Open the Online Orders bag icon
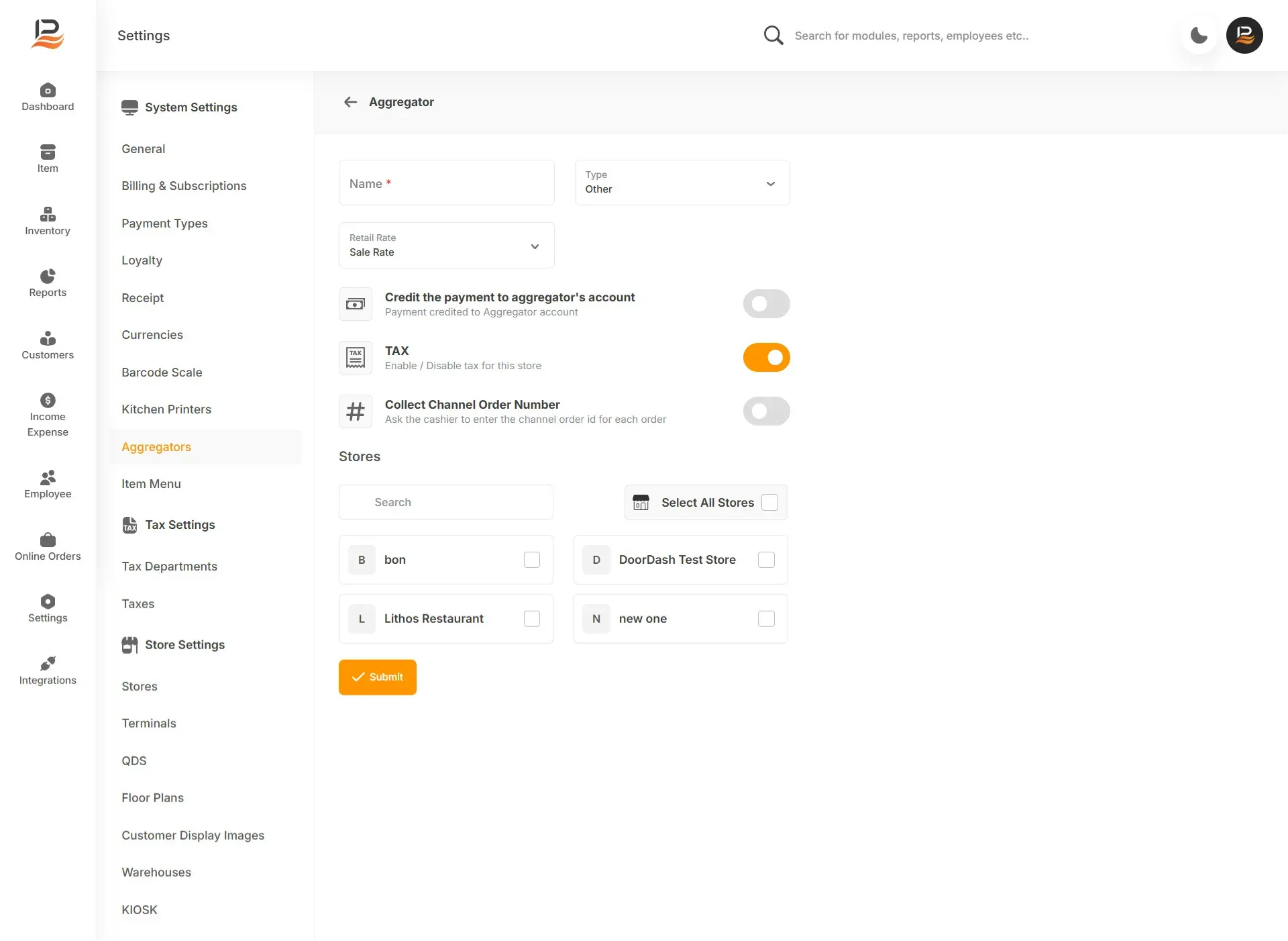This screenshot has height=941, width=1288. click(x=48, y=540)
